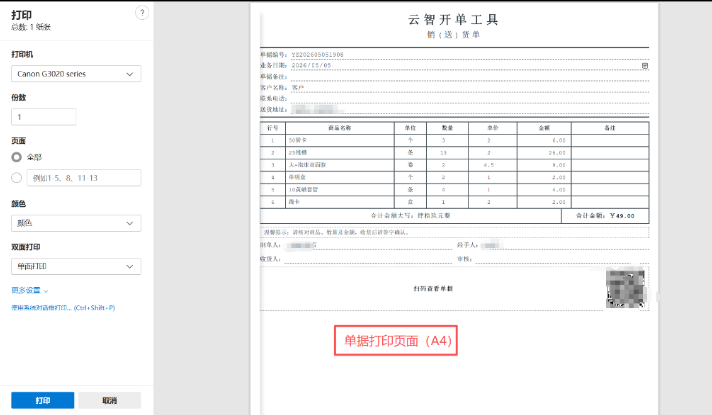Click the 金额 column header
Screen dimensions: 712x415
544,128
